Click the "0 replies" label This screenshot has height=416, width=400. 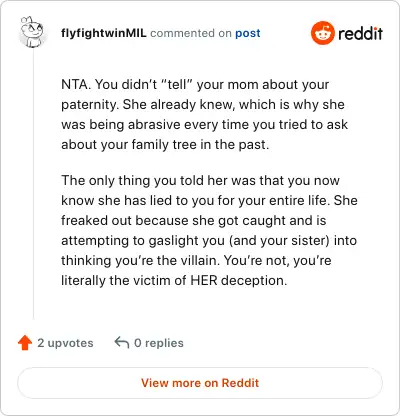[159, 343]
